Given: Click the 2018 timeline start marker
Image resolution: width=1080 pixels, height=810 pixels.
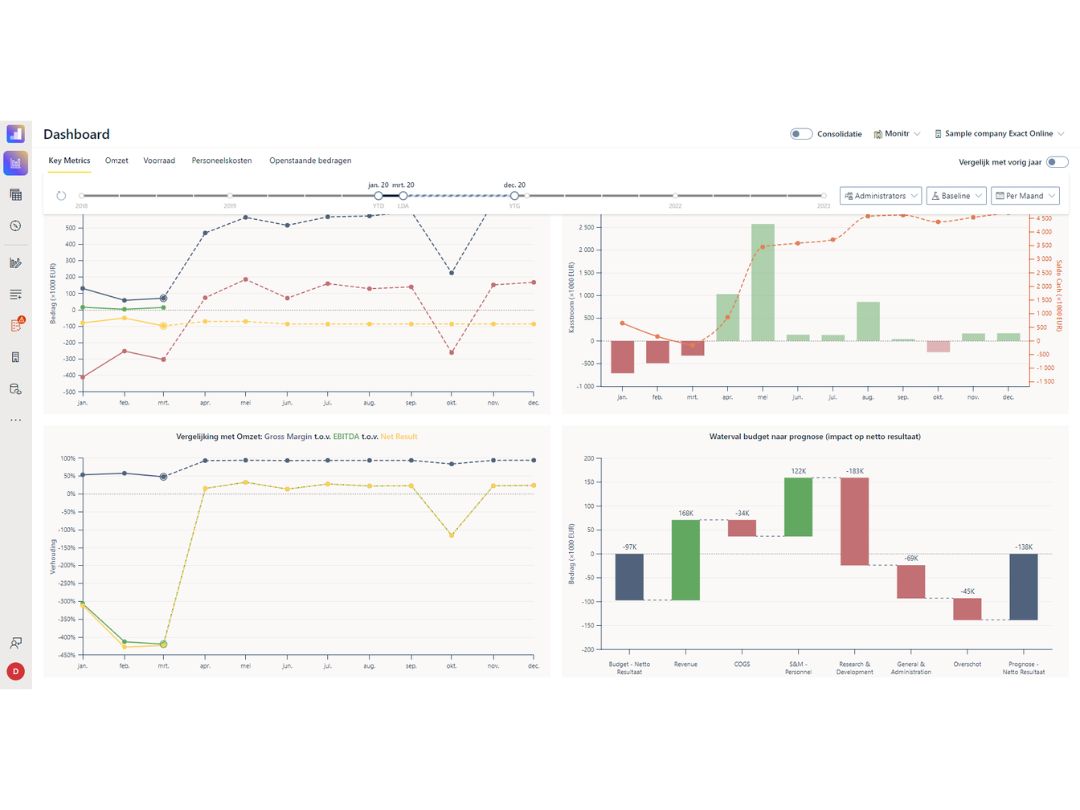Looking at the screenshot, I should [81, 196].
